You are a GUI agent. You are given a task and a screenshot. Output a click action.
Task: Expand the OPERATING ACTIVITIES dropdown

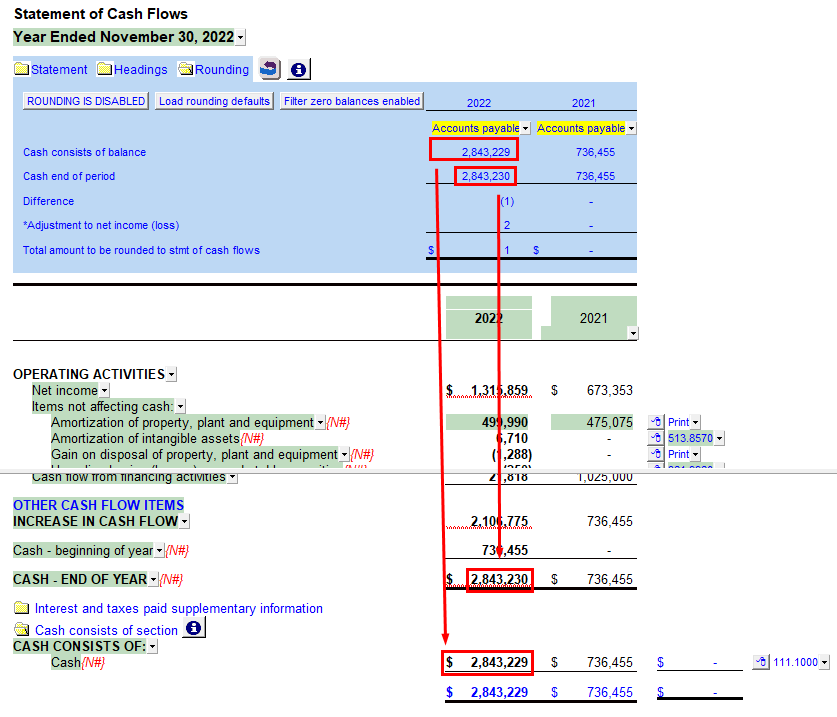pyautogui.click(x=171, y=374)
